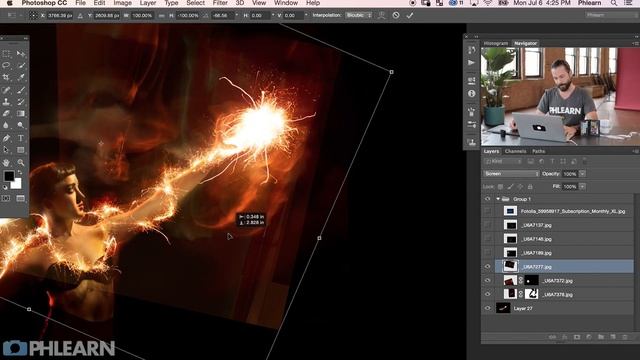The image size is (640, 360).
Task: Select the Type tool
Action: (x=21, y=138)
